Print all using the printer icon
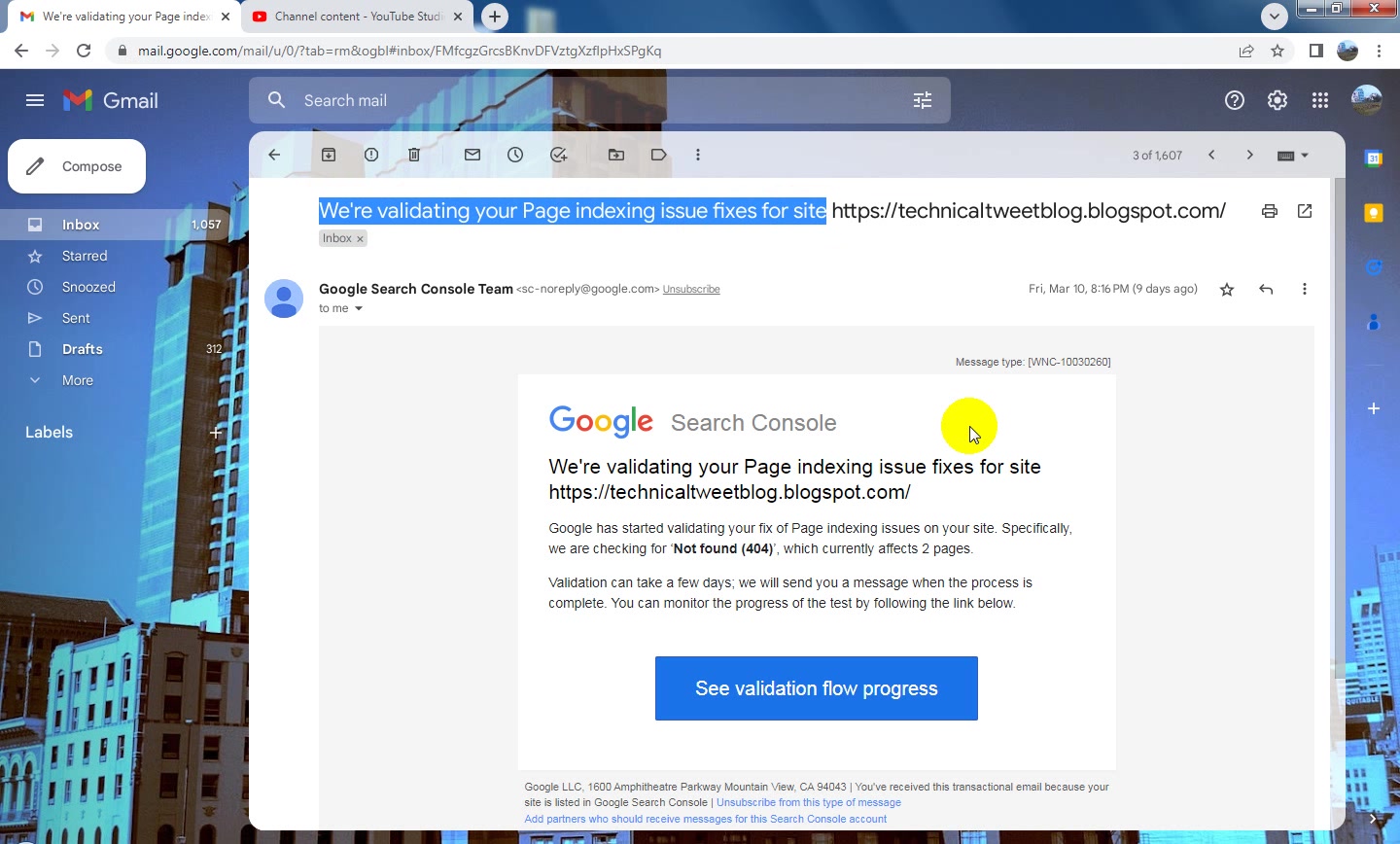The height and width of the screenshot is (844, 1400). pyautogui.click(x=1270, y=211)
